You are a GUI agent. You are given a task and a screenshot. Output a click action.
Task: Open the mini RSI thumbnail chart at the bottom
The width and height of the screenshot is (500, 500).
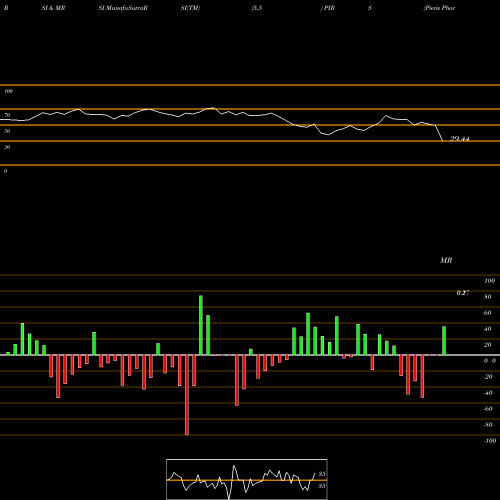tap(247, 479)
